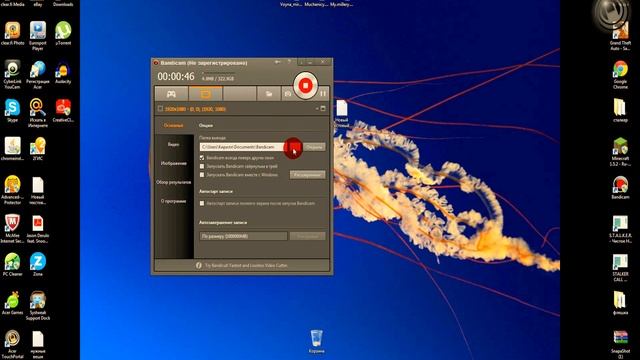The width and height of the screenshot is (640, 360).
Task: Launch PC Cleaner from the desktop
Action: pos(12,264)
